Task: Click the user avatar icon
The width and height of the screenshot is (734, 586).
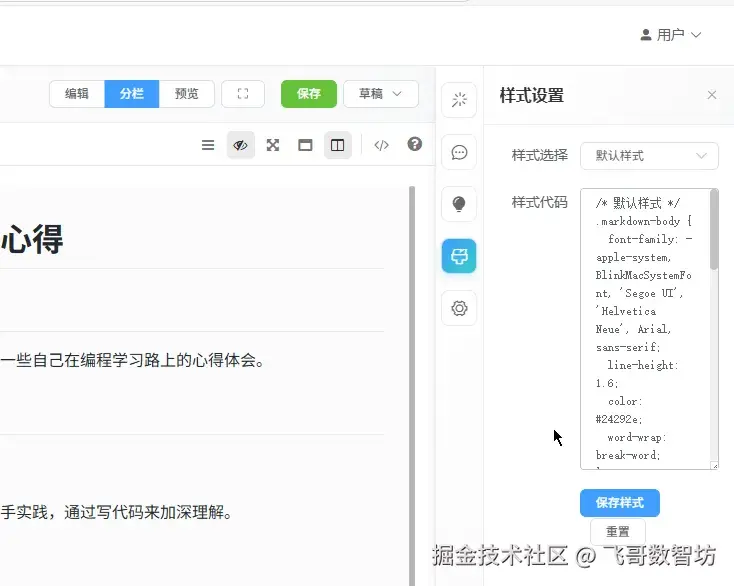Action: click(646, 35)
